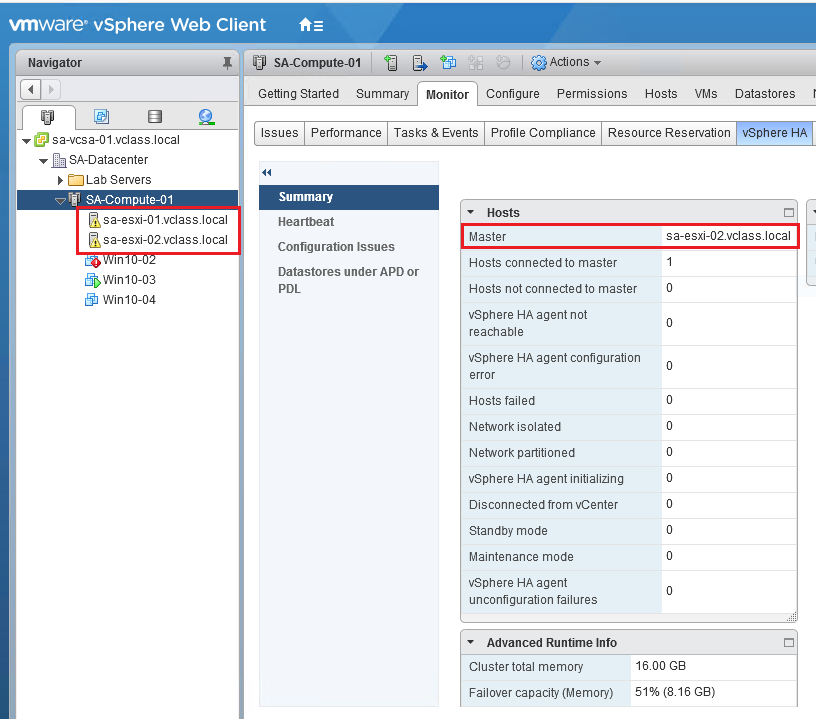The image size is (816, 719).
Task: Open the Datastores tab
Action: click(x=765, y=94)
